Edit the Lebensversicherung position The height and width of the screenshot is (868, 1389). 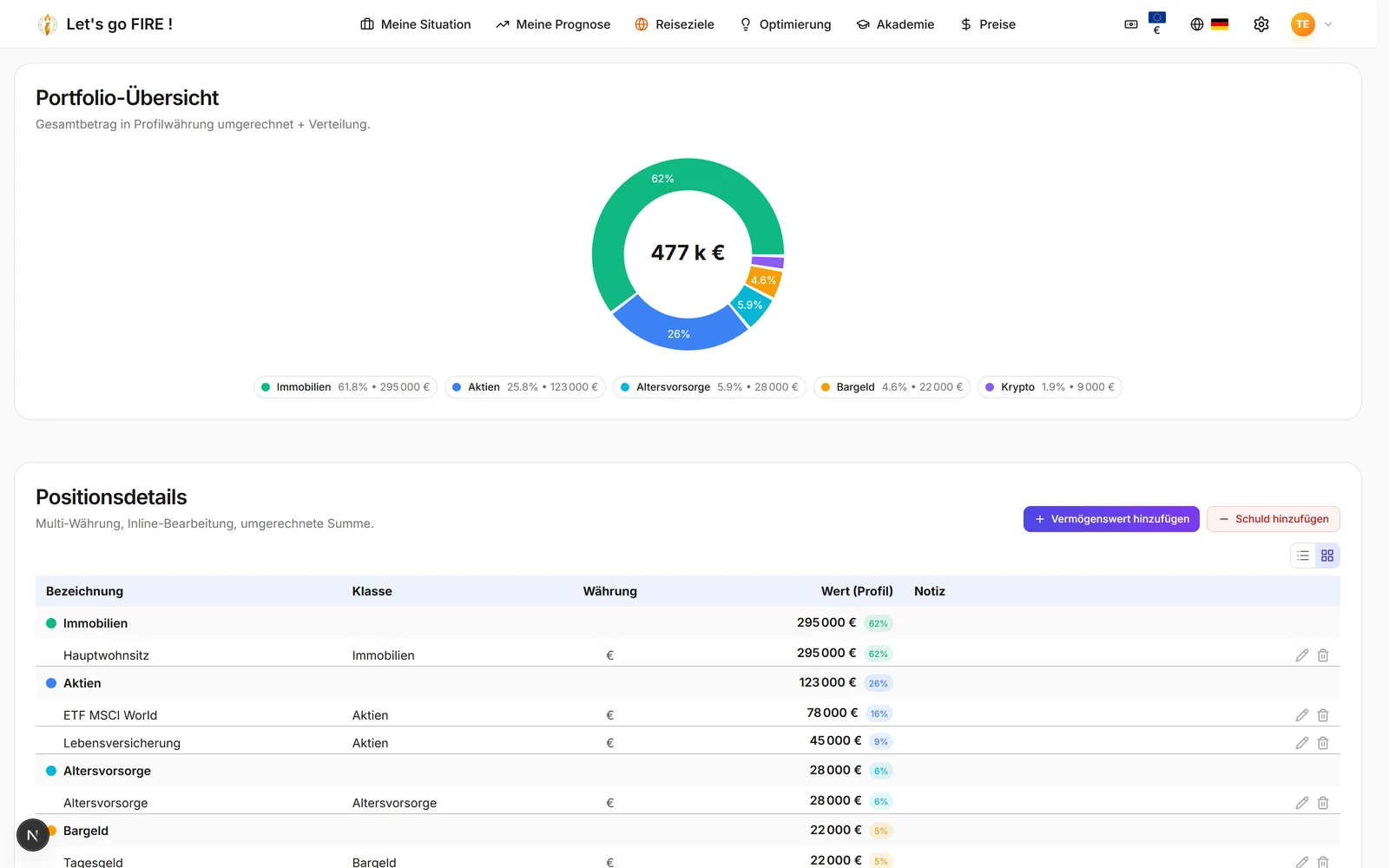[x=1302, y=743]
